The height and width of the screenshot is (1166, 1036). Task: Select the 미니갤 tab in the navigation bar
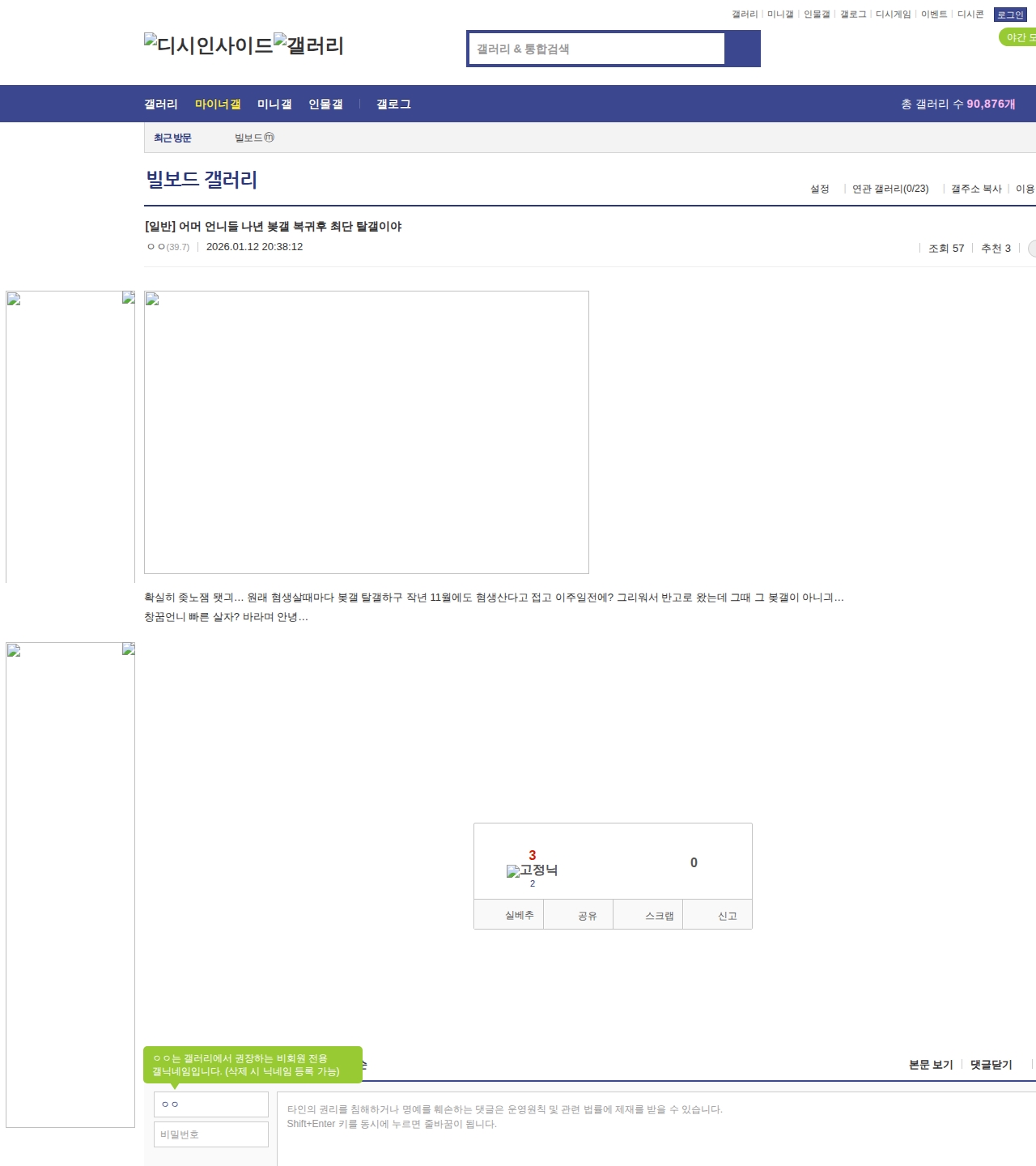pyautogui.click(x=274, y=104)
